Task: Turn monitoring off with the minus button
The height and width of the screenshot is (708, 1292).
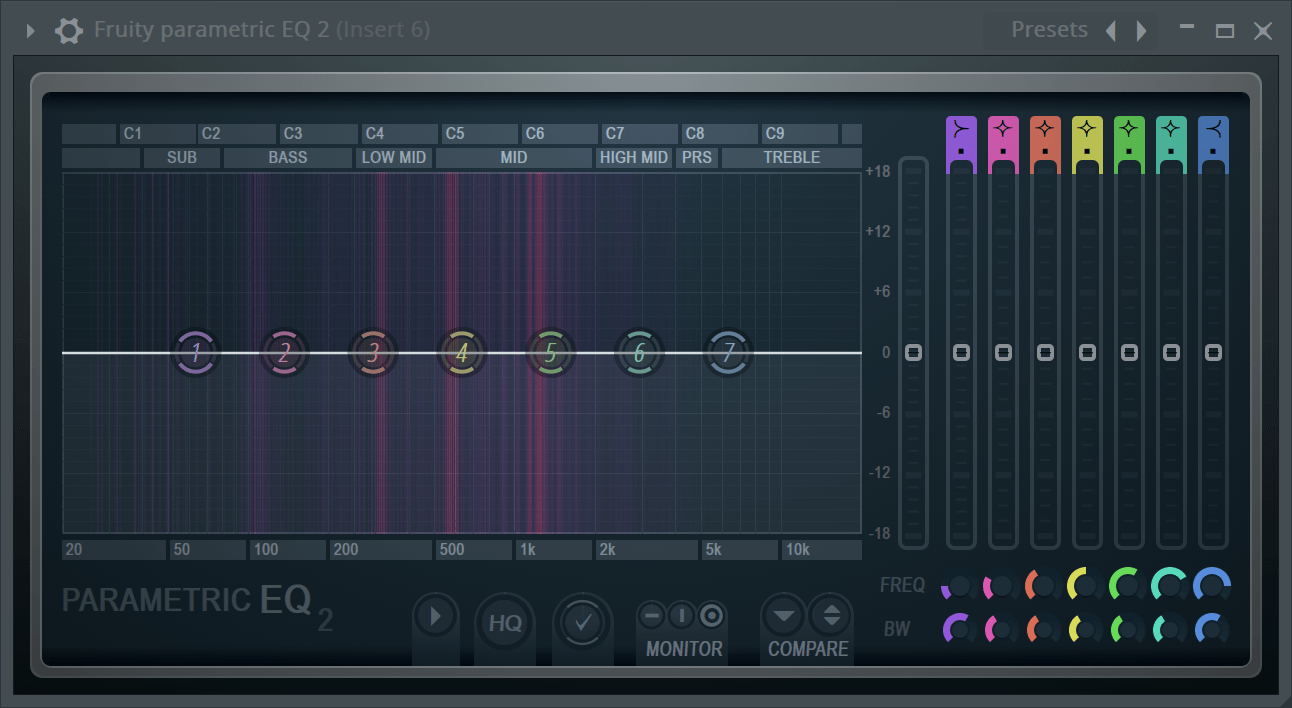Action: click(x=652, y=616)
